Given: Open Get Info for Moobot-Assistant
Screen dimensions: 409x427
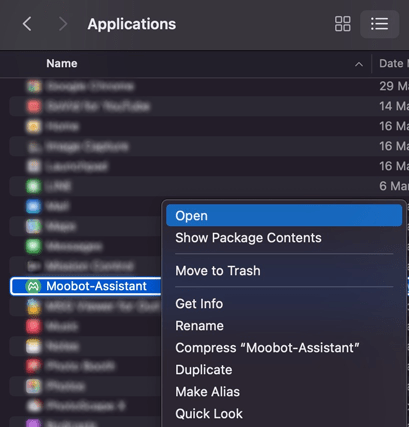Looking at the screenshot, I should coord(199,304).
